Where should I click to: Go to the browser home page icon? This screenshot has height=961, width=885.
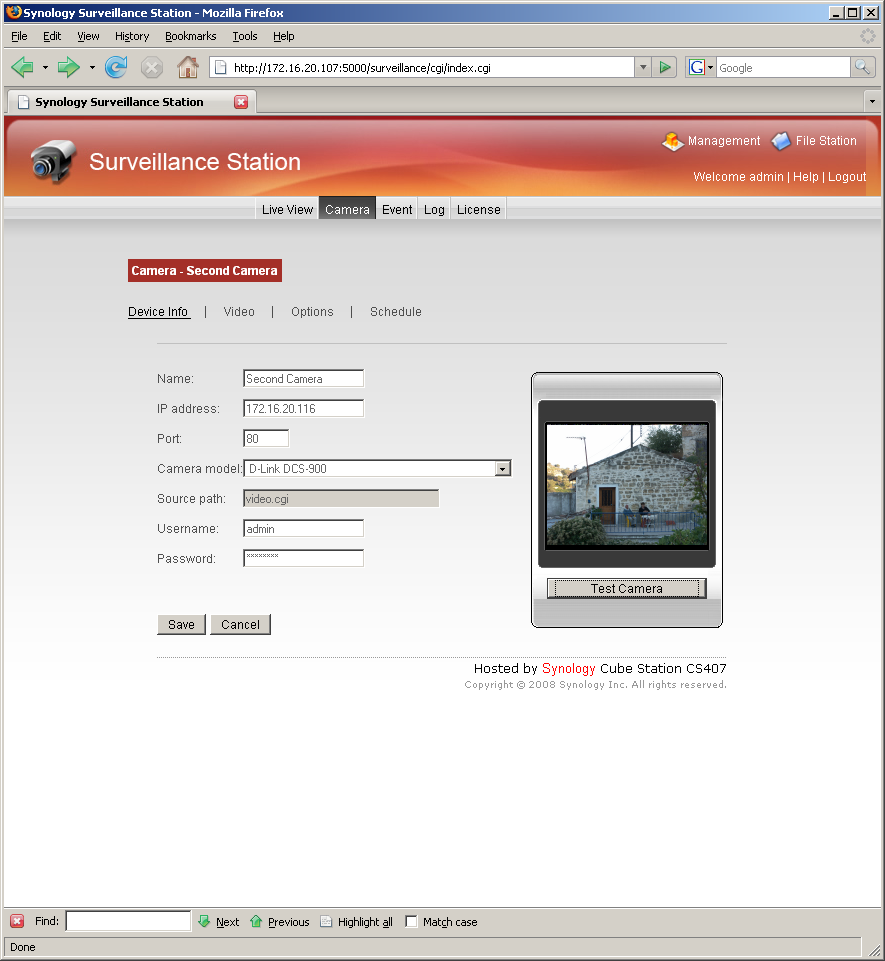click(x=188, y=67)
